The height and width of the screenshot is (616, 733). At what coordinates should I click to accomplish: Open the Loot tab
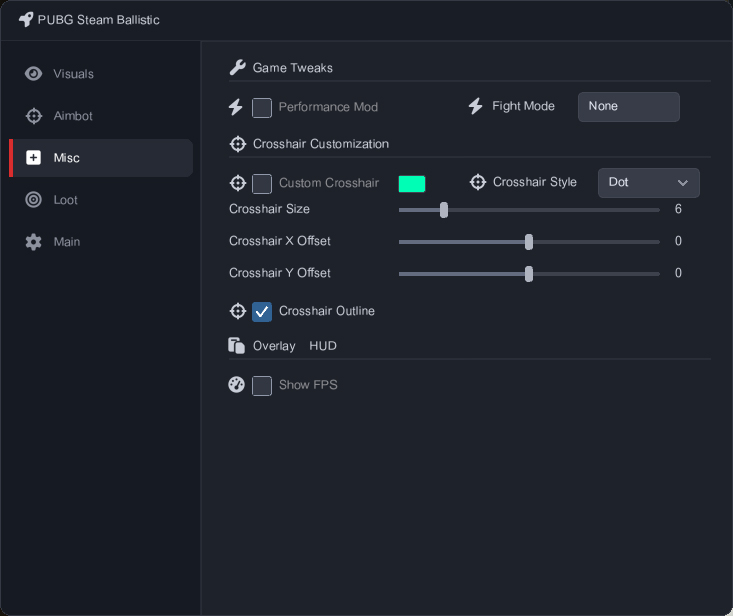tap(101, 200)
